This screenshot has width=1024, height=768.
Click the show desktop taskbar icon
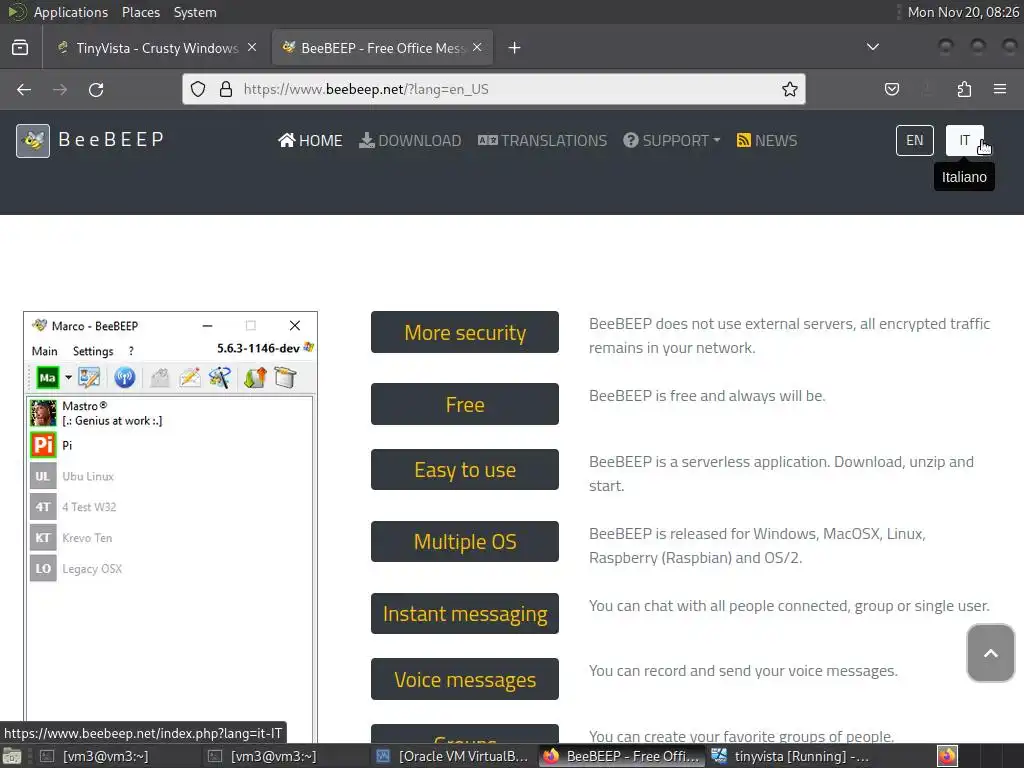pyautogui.click(x=12, y=756)
